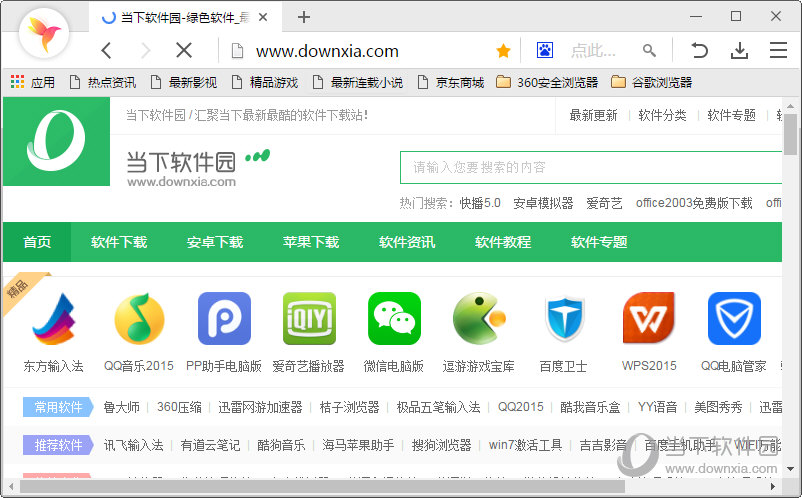Click office2003免费版下载 hot search link
Viewport: 802px width, 498px height.
(x=694, y=203)
